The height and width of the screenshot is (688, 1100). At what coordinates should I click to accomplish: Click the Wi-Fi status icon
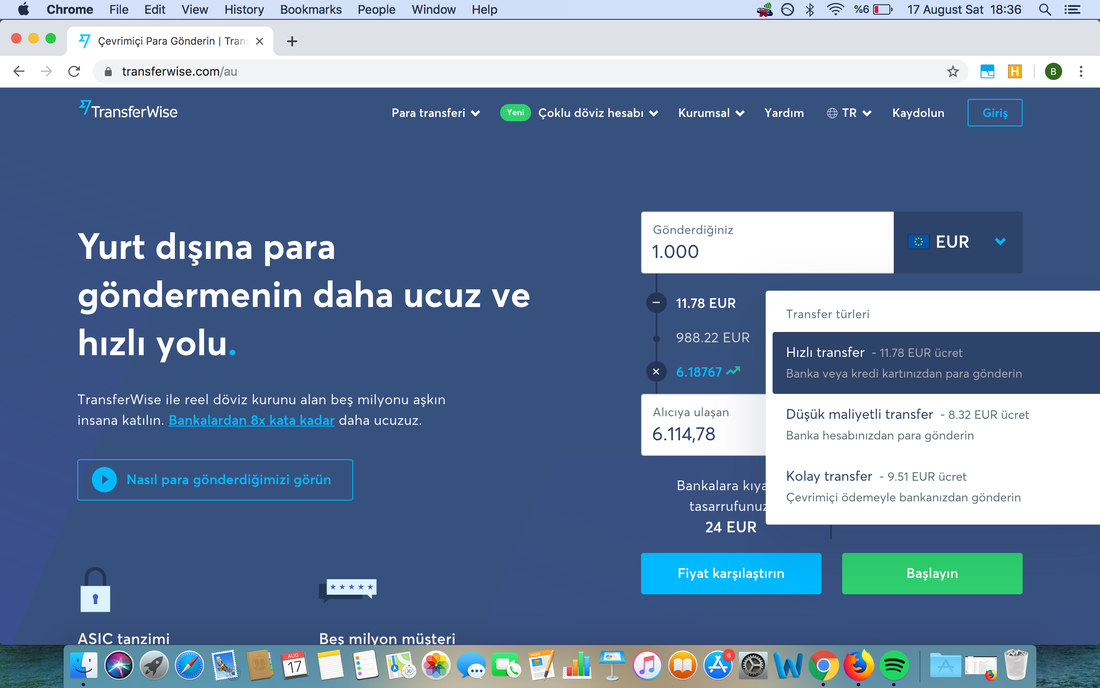[835, 10]
